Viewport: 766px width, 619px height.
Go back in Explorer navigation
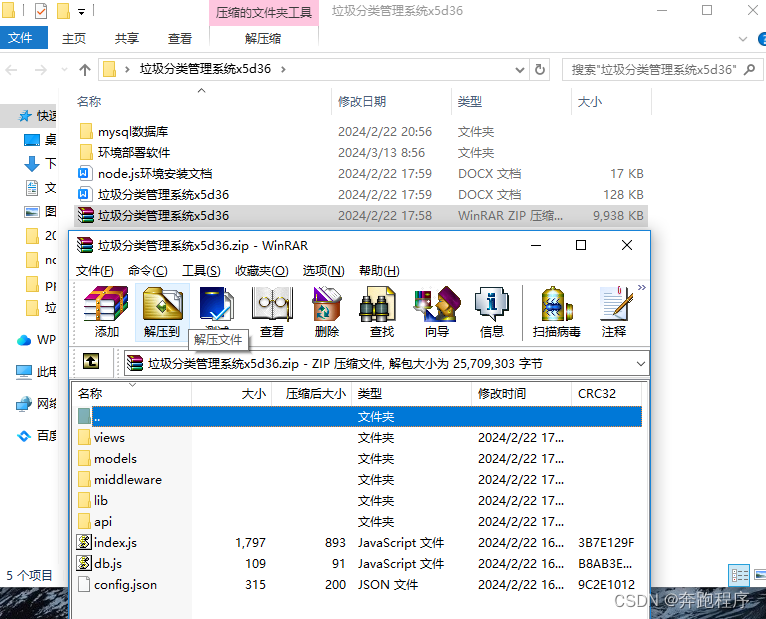click(x=11, y=70)
